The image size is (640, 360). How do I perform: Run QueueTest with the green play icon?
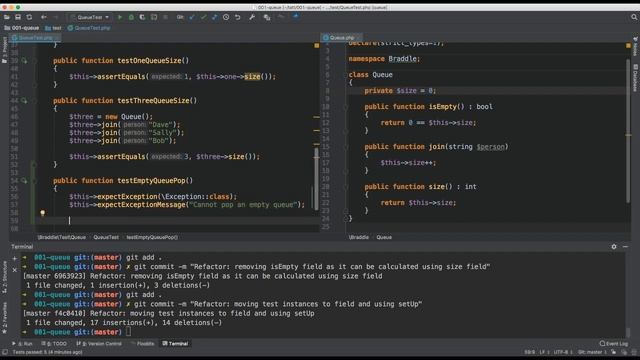coord(120,17)
